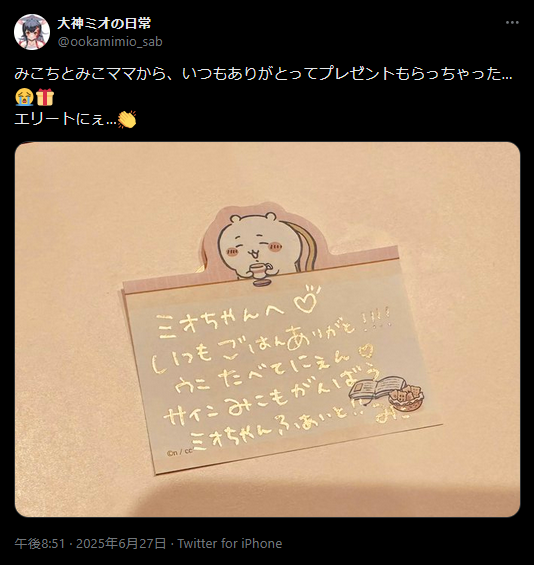
Task: Click the clapping hands emoji
Action: [x=127, y=119]
